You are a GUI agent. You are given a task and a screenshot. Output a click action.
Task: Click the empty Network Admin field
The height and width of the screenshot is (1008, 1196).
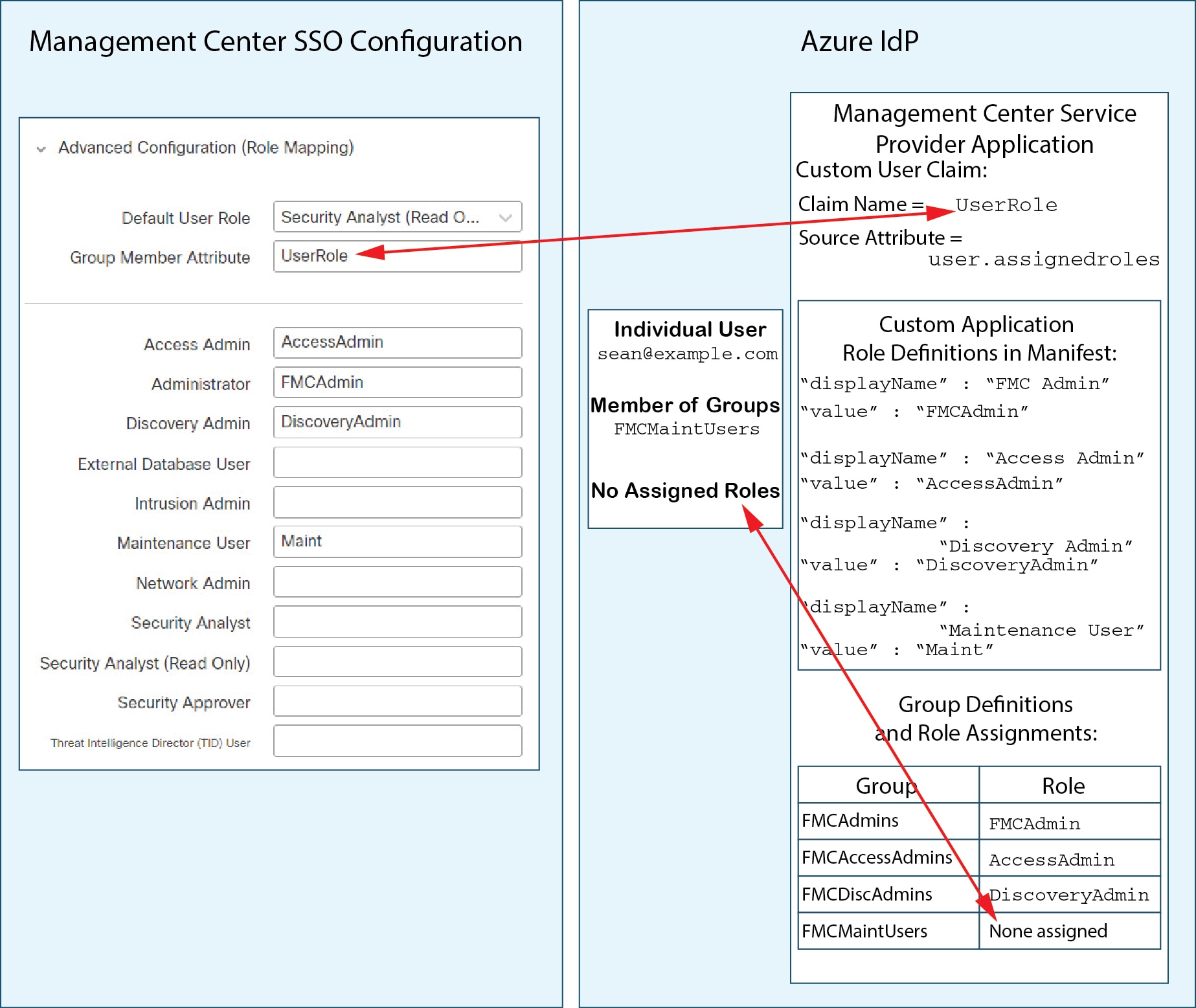[398, 581]
